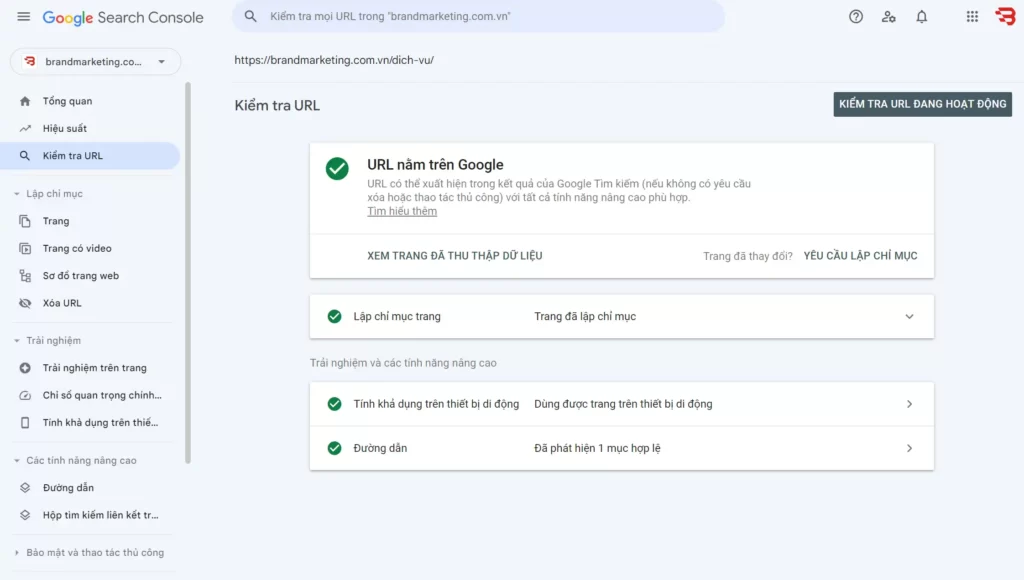Viewport: 1024px width, 580px height.
Task: Click KIỂM TRA URL ĐANG HOẠT ĐỘNG button
Action: pos(922,104)
